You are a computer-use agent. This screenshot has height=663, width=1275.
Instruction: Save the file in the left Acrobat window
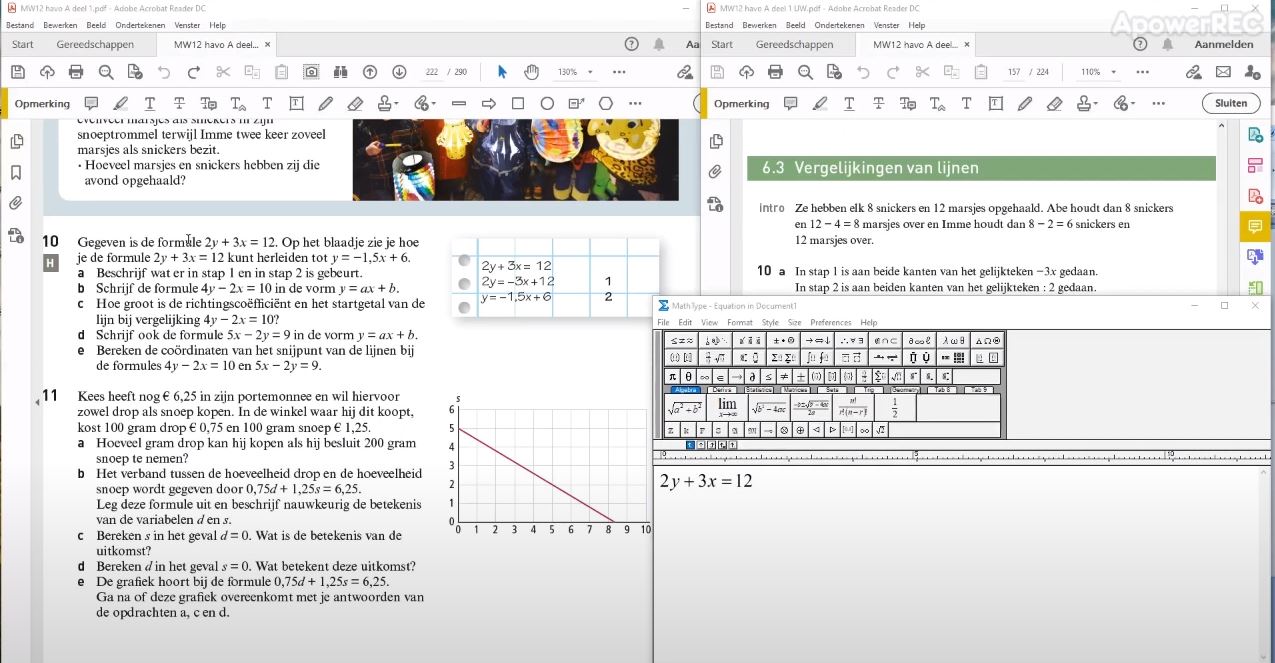coord(18,72)
